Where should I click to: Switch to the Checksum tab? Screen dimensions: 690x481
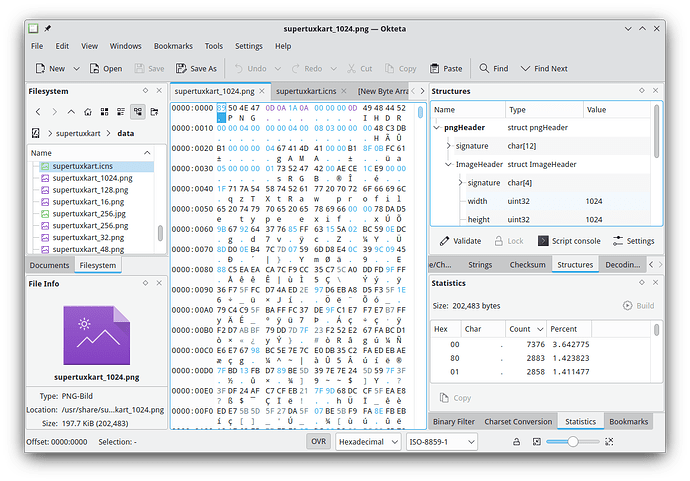coord(526,265)
